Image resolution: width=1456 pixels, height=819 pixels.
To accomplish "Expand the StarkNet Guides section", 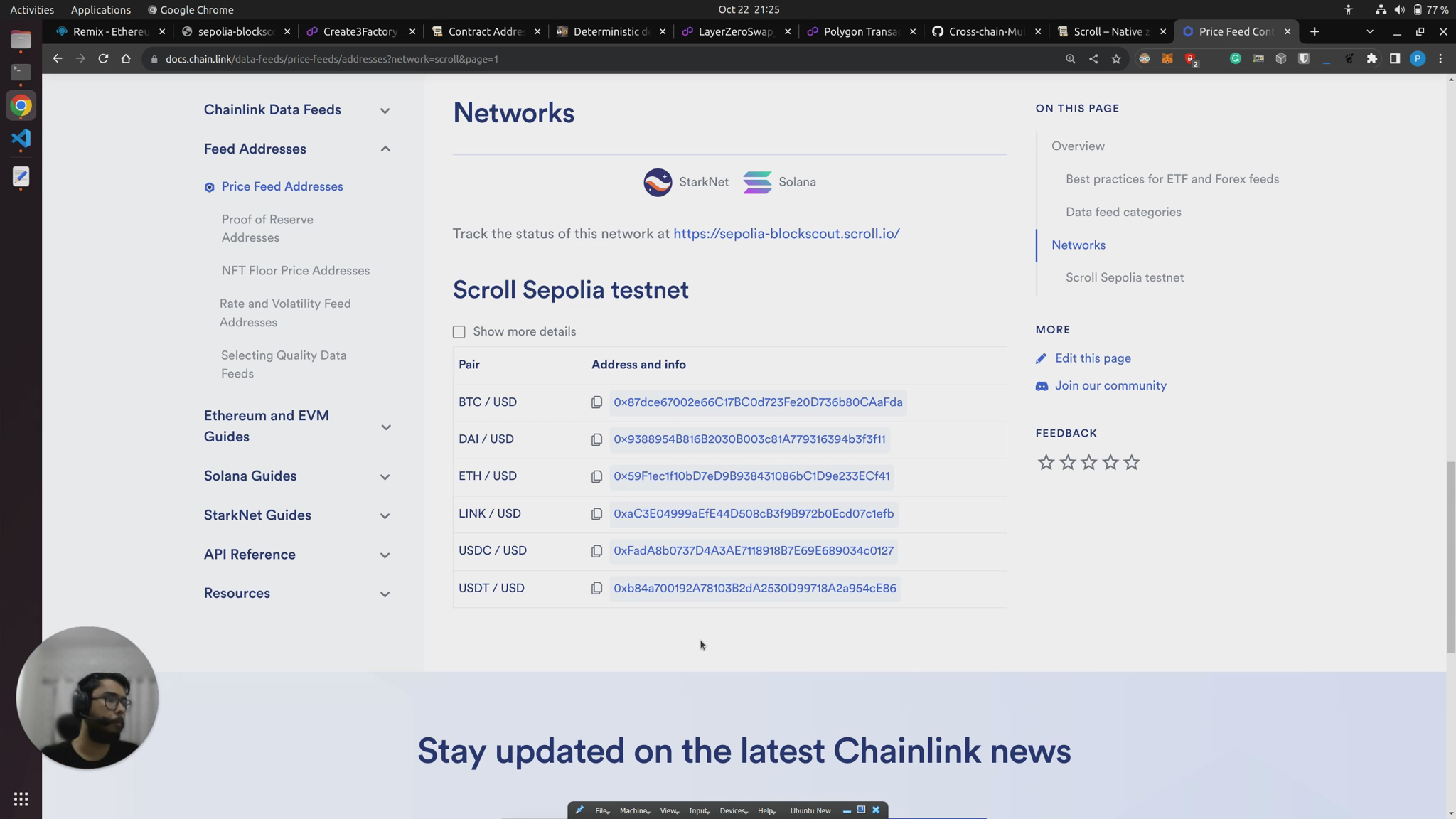I will (385, 516).
